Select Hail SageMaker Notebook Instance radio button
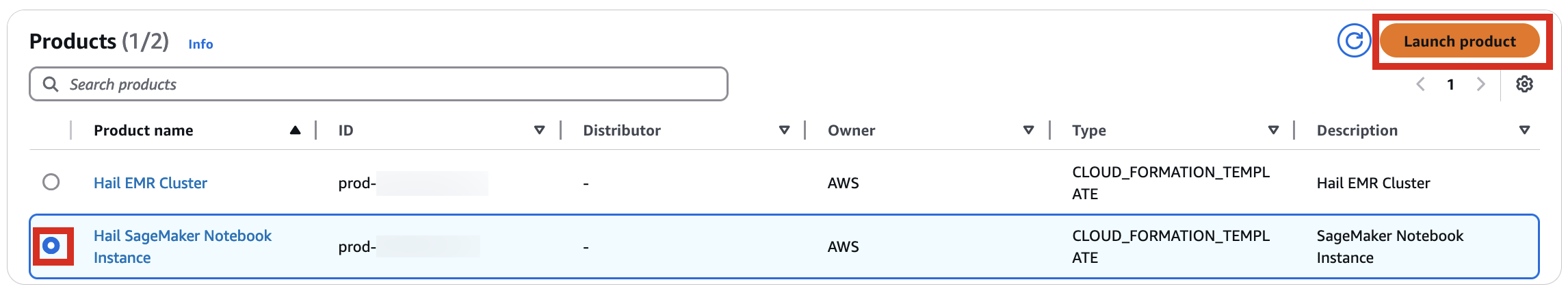The height and width of the screenshot is (293, 1568). coord(51,246)
